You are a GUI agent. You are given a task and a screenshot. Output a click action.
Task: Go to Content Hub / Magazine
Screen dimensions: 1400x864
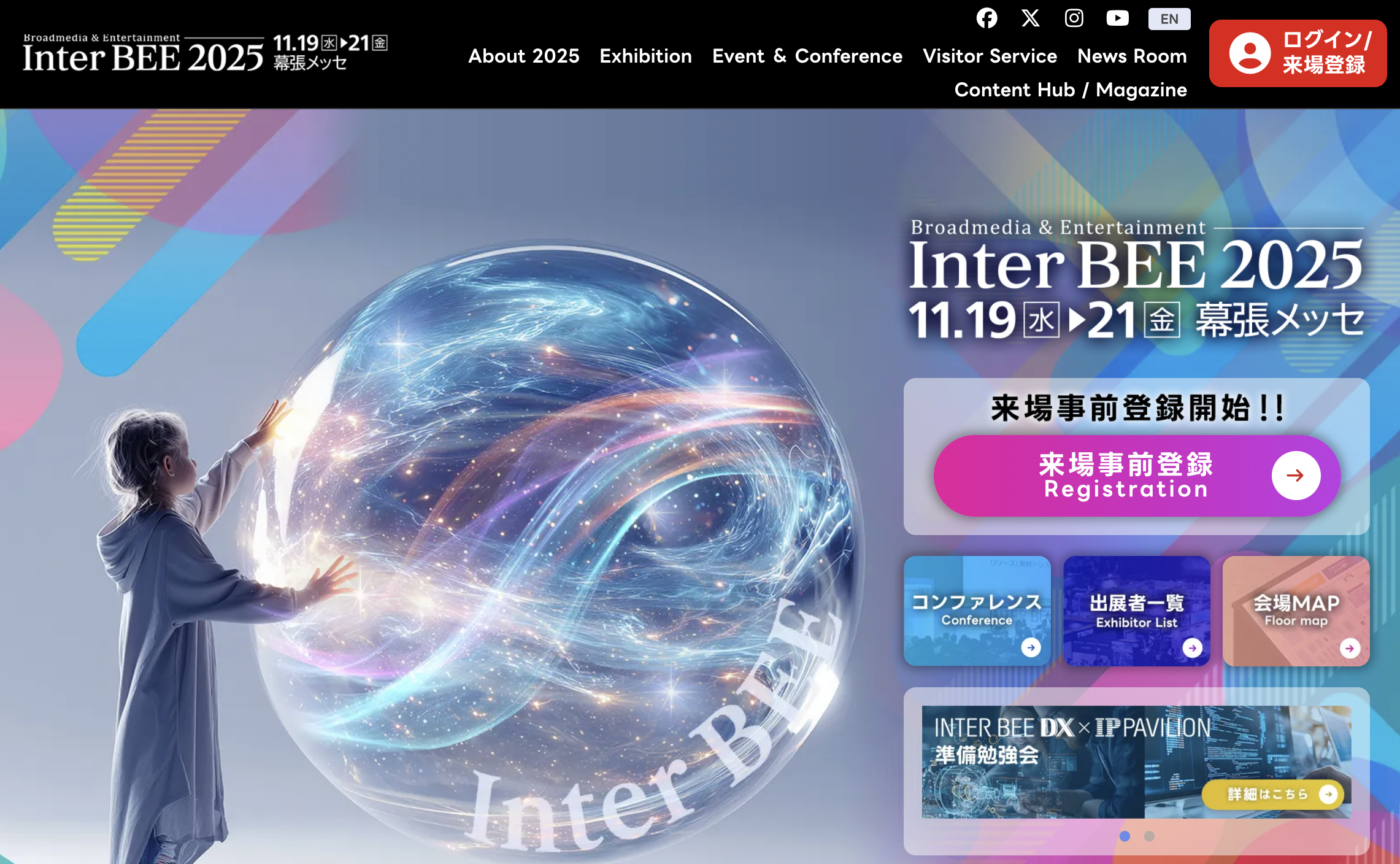pos(1071,90)
